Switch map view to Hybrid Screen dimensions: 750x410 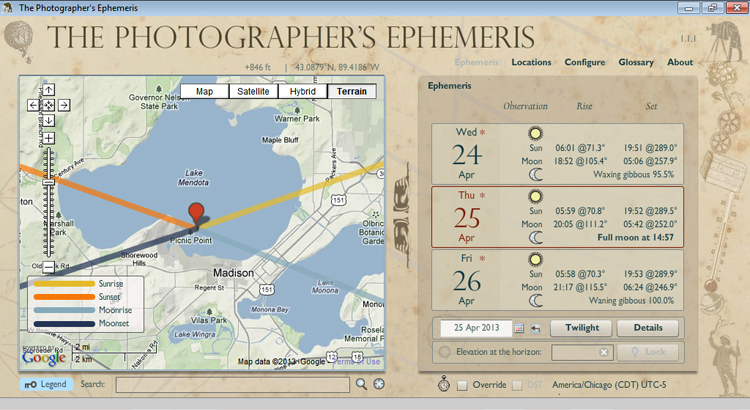click(302, 91)
